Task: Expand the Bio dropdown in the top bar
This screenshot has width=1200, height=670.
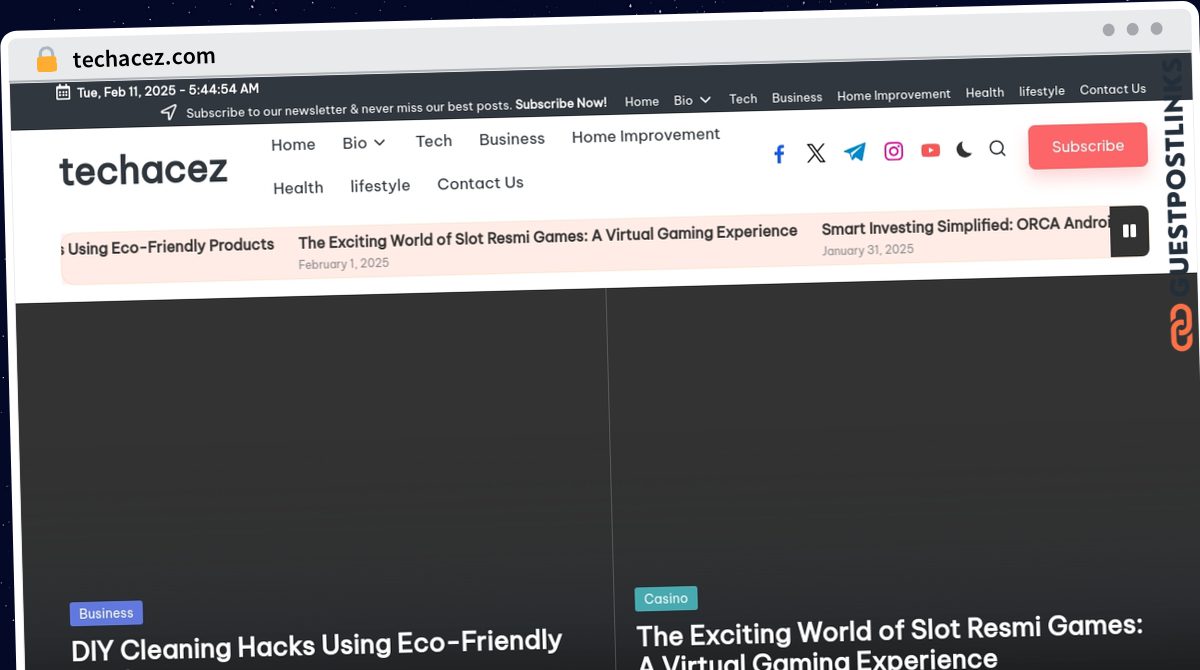Action: [x=692, y=100]
